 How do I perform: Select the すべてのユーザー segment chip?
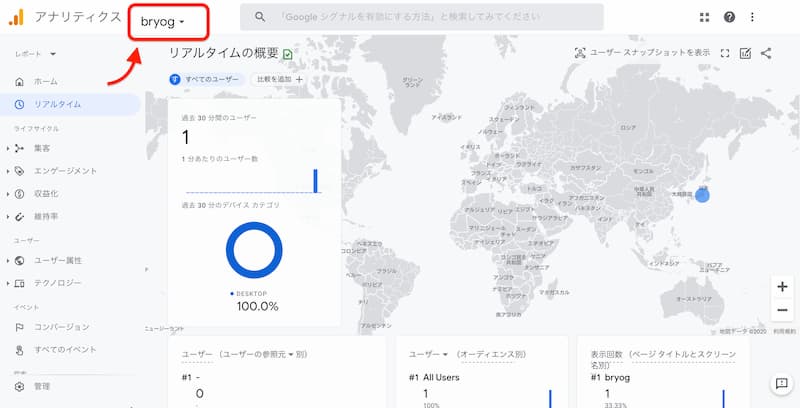click(x=206, y=80)
